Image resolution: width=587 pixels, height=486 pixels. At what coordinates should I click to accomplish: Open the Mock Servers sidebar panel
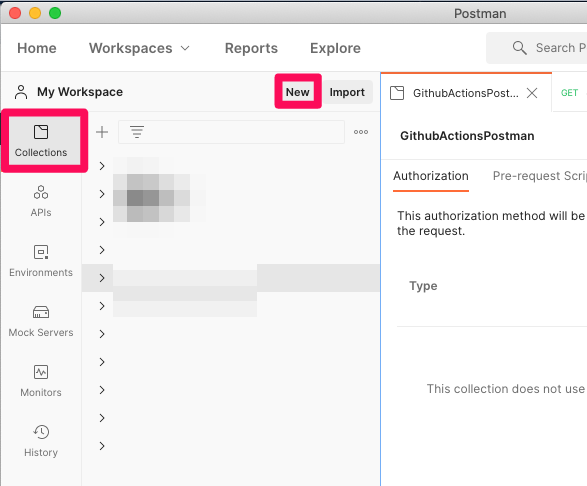coord(41,321)
